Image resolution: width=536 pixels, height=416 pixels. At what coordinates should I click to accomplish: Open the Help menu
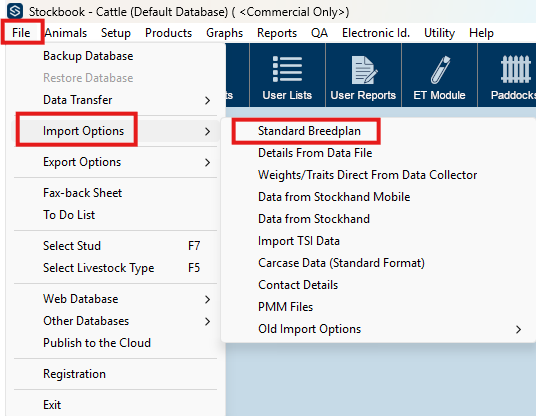481,33
